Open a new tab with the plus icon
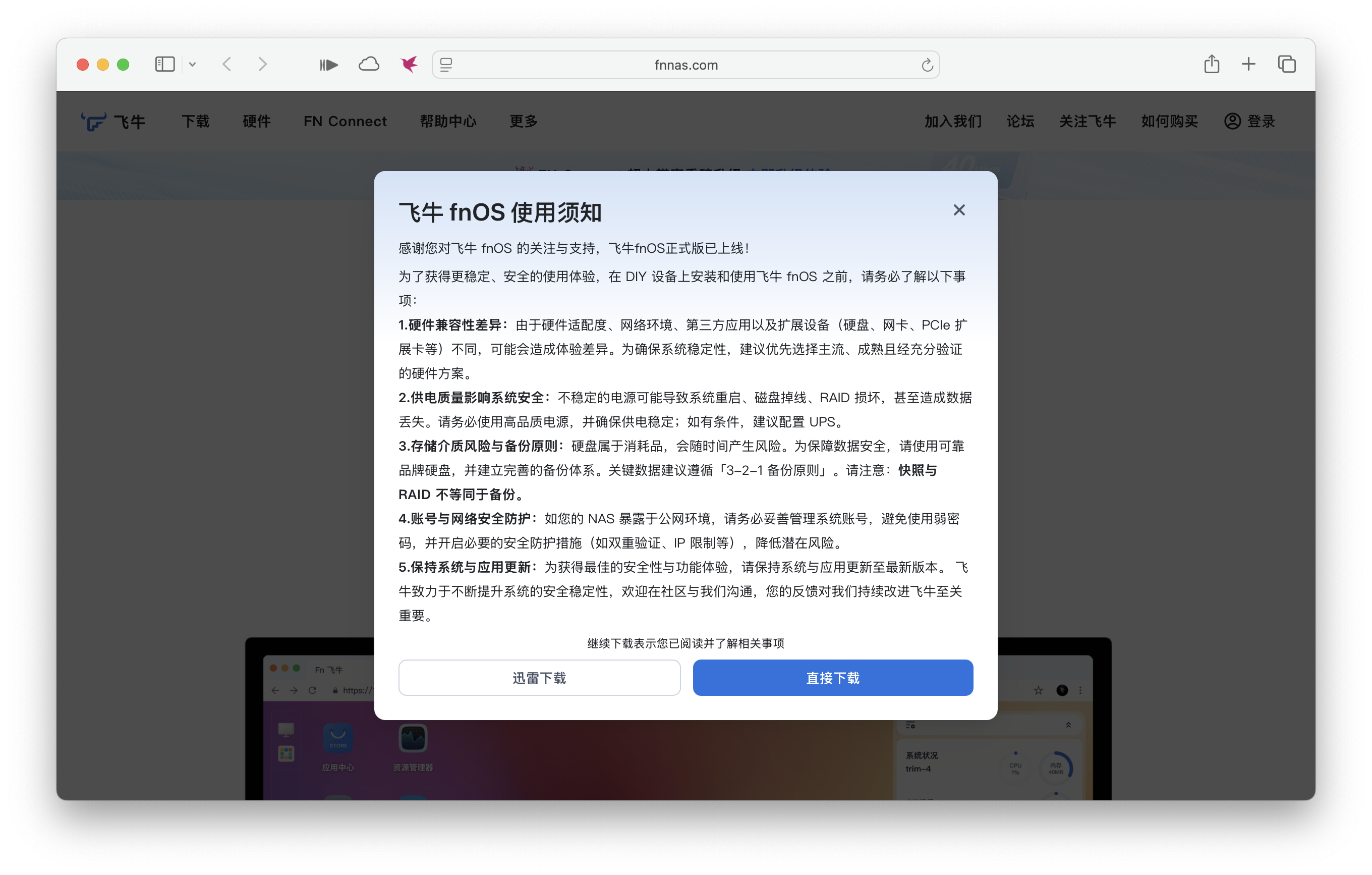The height and width of the screenshot is (875, 1372). point(1248,65)
